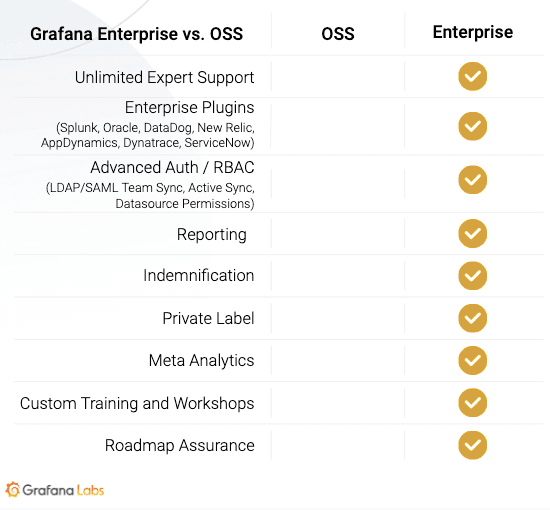Screen dimensions: 550x510
Task: Click the Custom Training and Workshops checkmark
Action: click(472, 403)
